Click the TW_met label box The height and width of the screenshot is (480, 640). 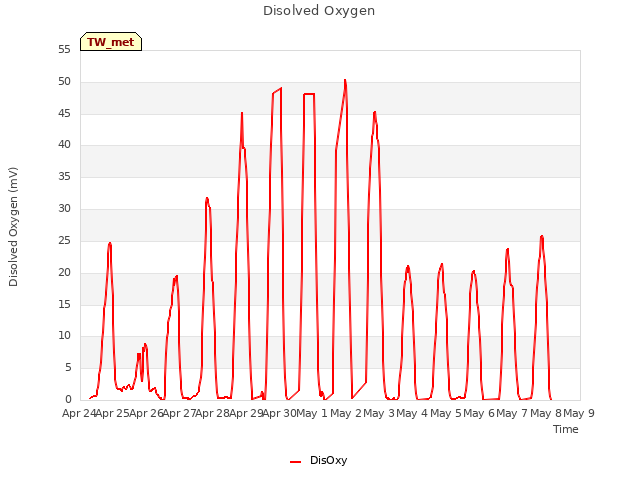[x=111, y=42]
